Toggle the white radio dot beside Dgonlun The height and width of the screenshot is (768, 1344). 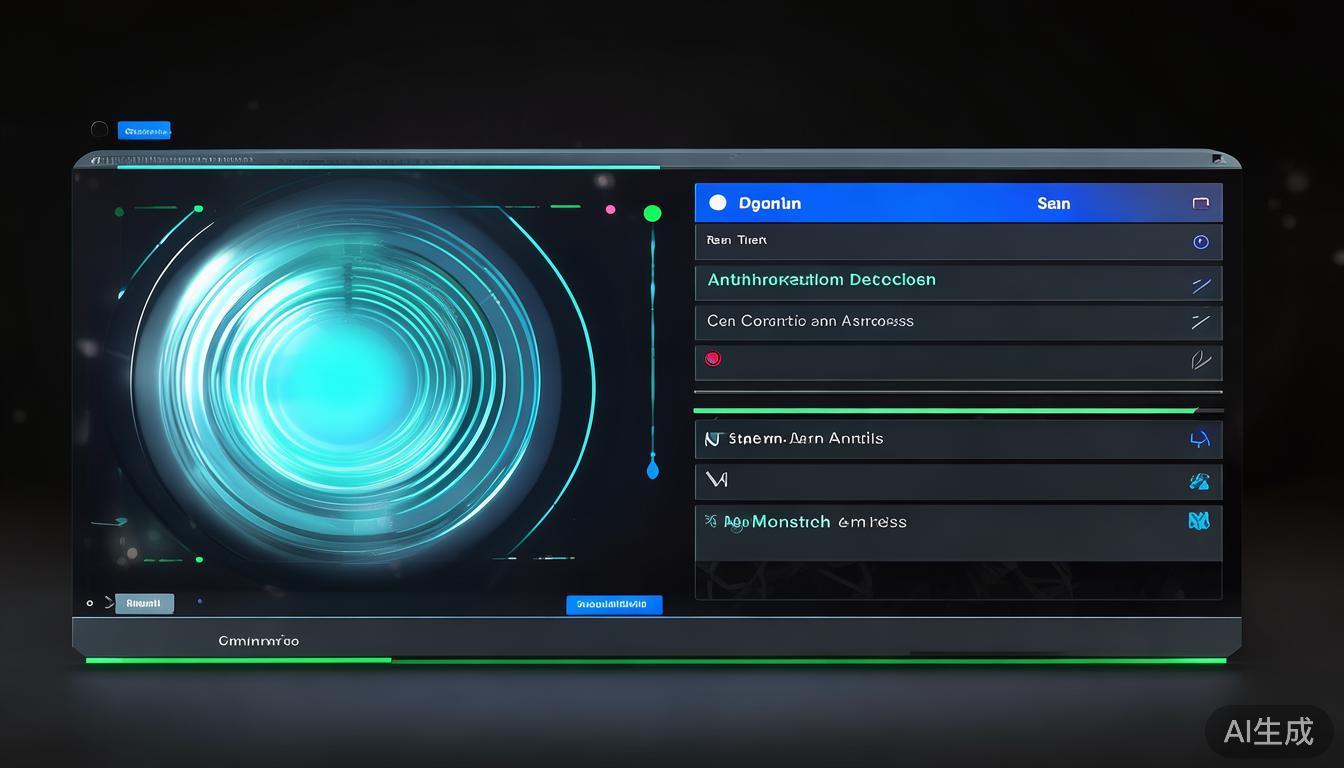(x=717, y=203)
